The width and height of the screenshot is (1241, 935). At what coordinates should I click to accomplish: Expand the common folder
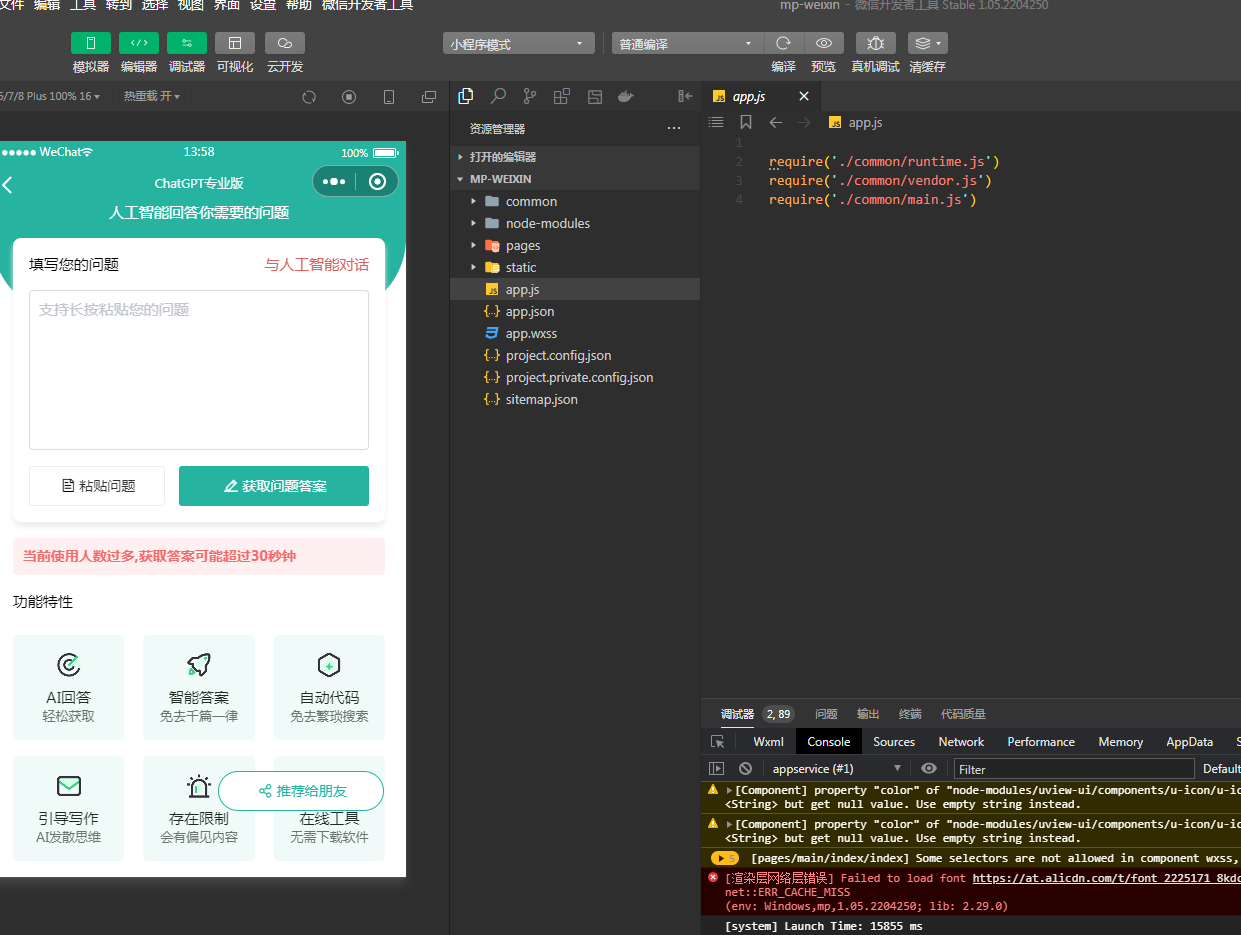(575, 201)
